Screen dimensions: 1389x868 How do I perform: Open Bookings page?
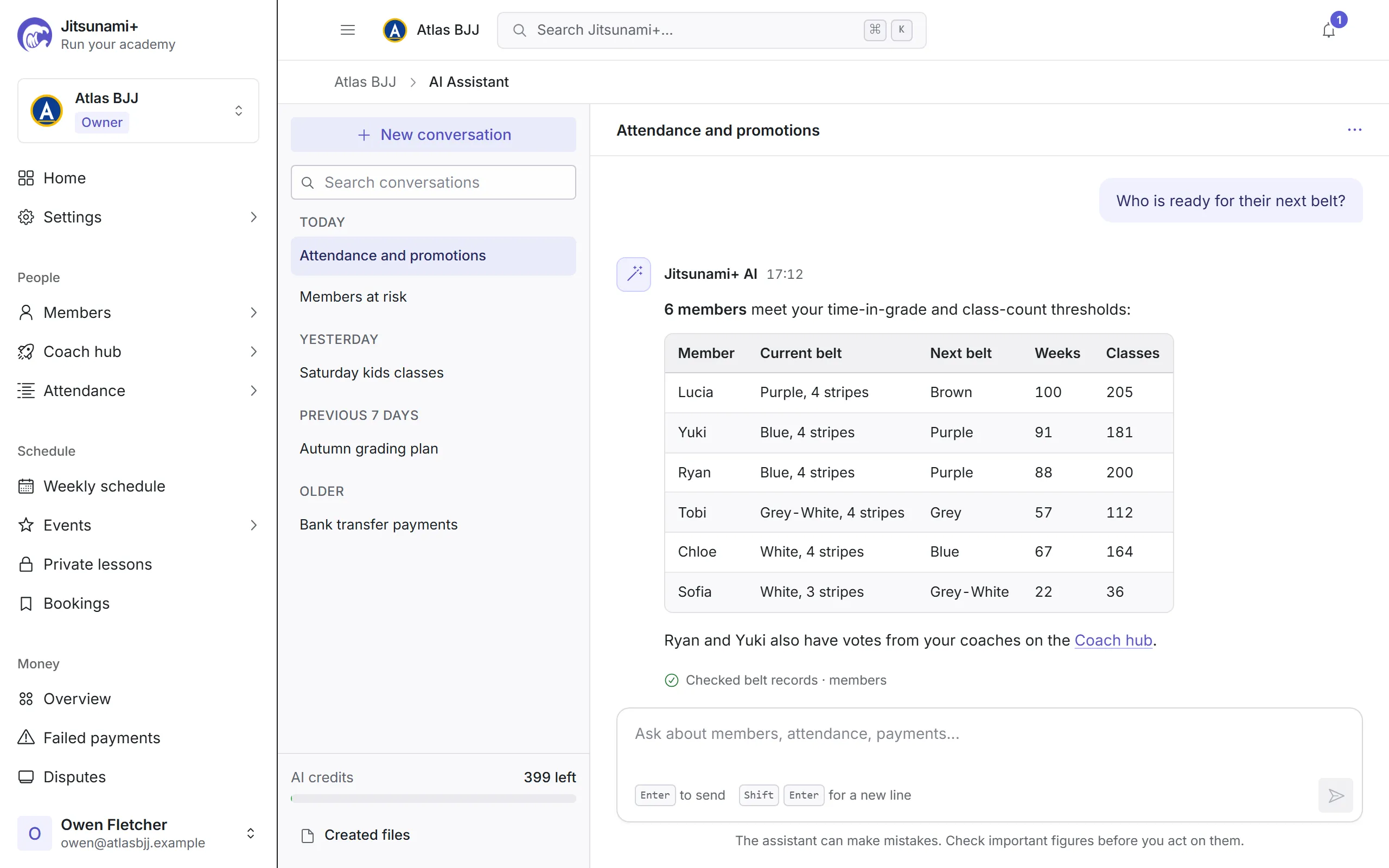click(x=138, y=603)
